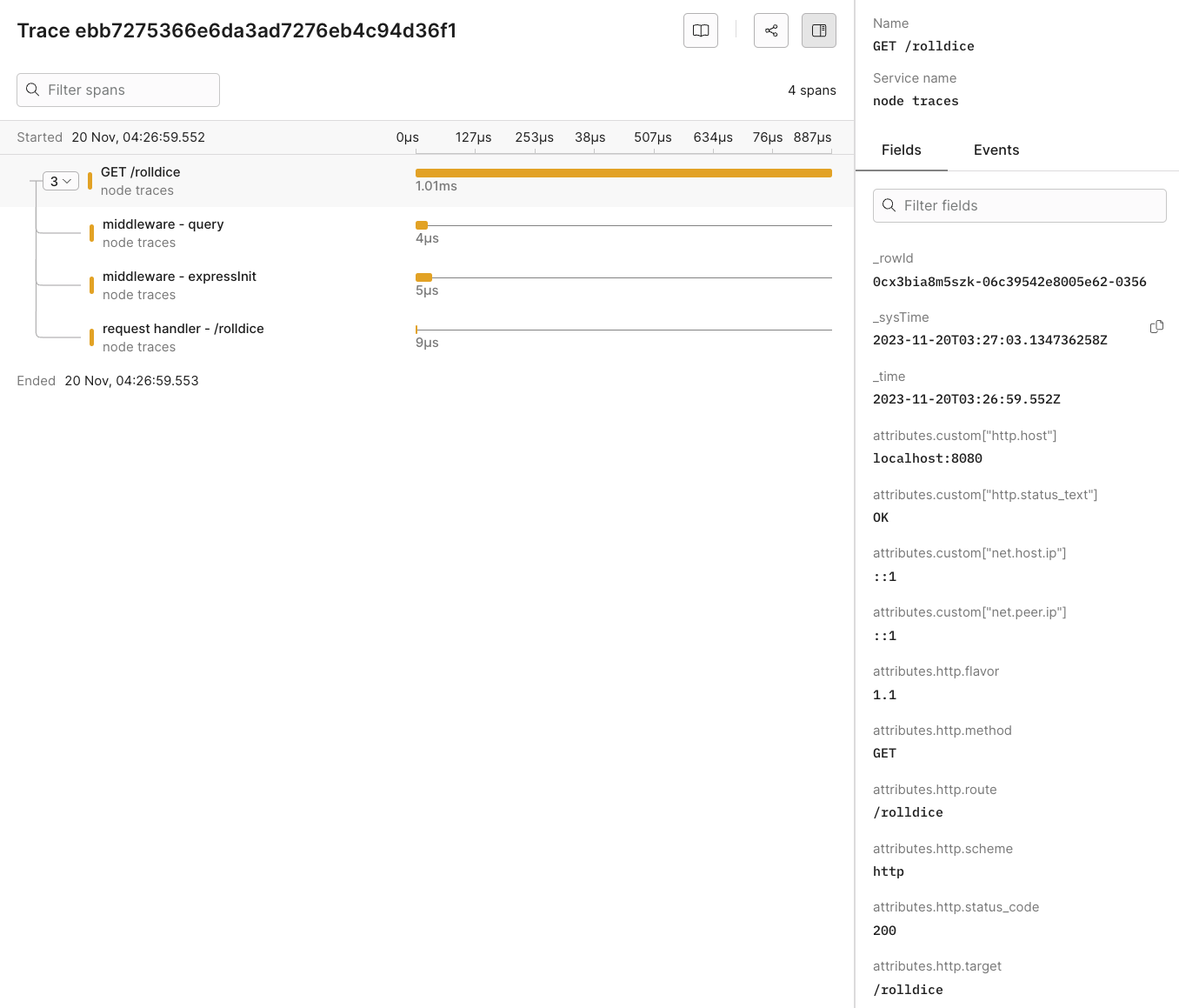Click the /rolldice route attribute value
1179x1008 pixels.
(908, 811)
